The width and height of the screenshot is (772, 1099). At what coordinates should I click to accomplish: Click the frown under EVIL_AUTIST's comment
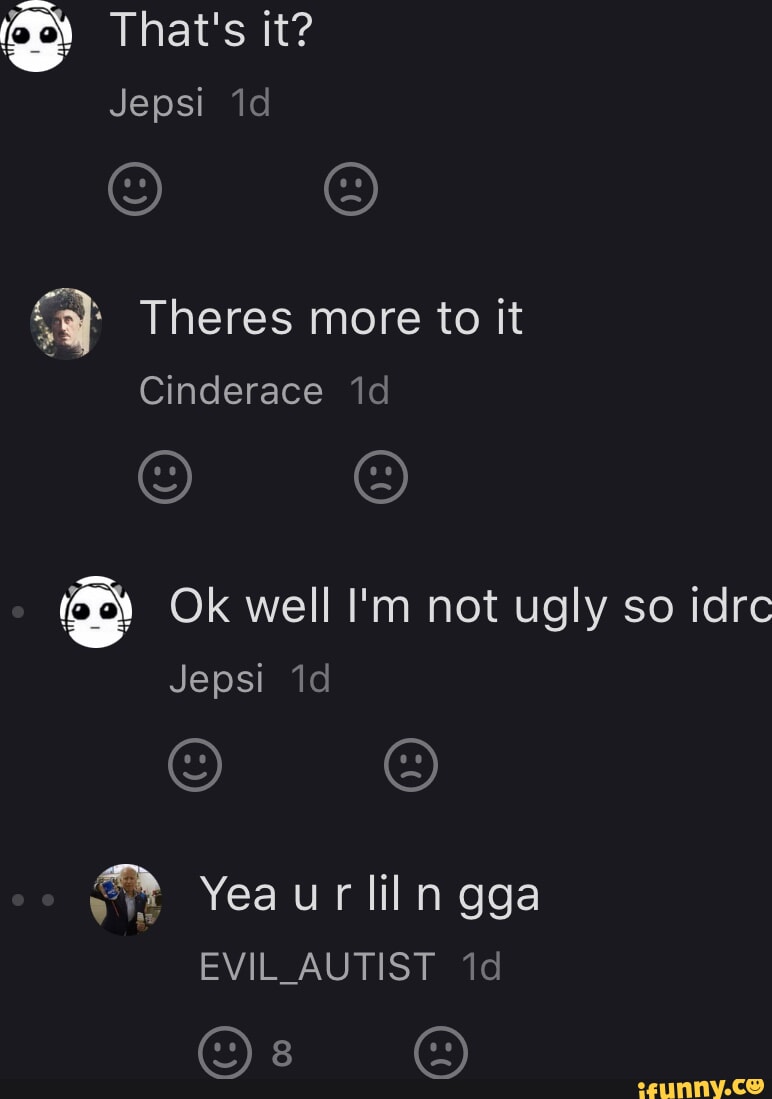click(441, 1053)
